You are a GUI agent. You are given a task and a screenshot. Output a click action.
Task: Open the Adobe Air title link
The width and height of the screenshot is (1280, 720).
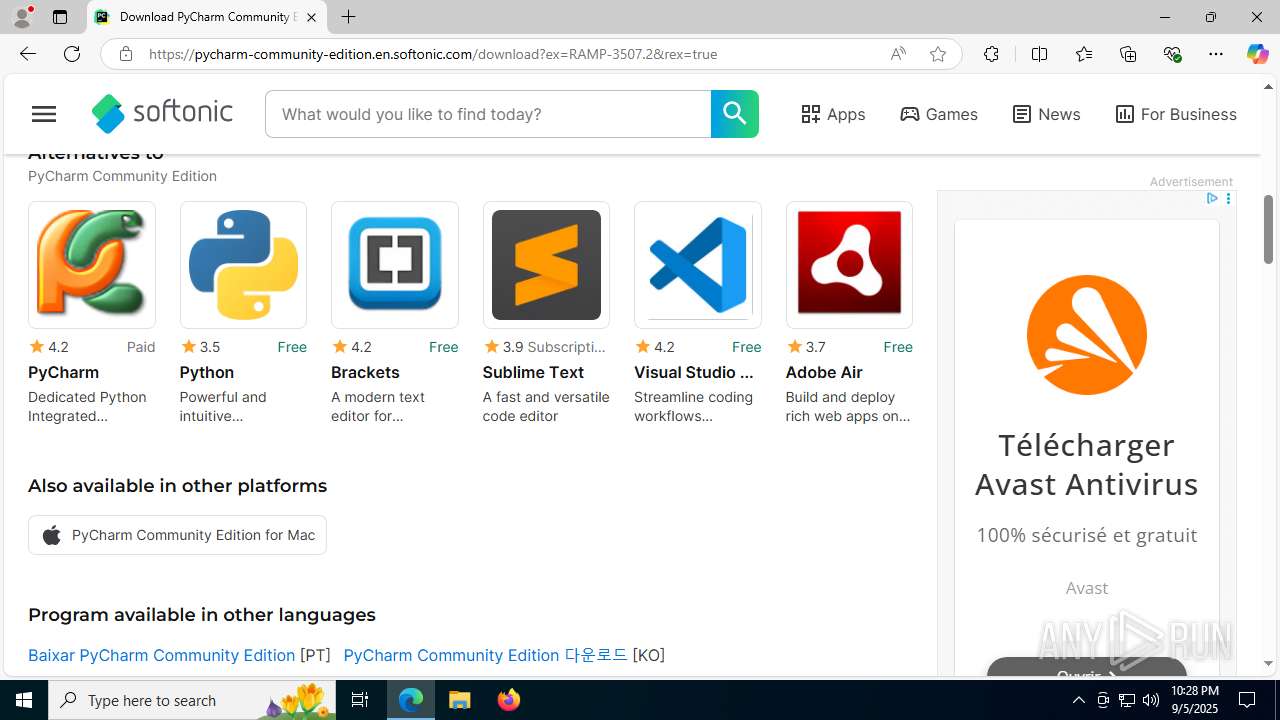(824, 372)
